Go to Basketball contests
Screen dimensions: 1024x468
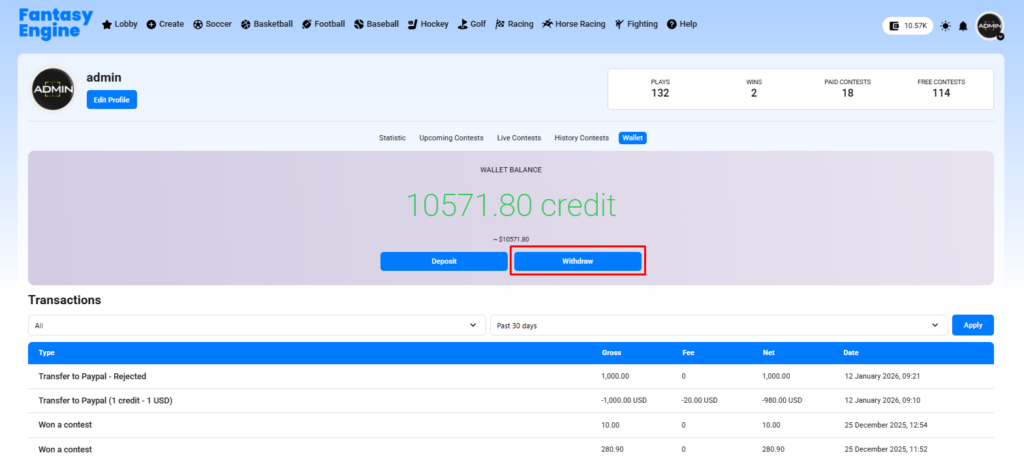pos(268,24)
